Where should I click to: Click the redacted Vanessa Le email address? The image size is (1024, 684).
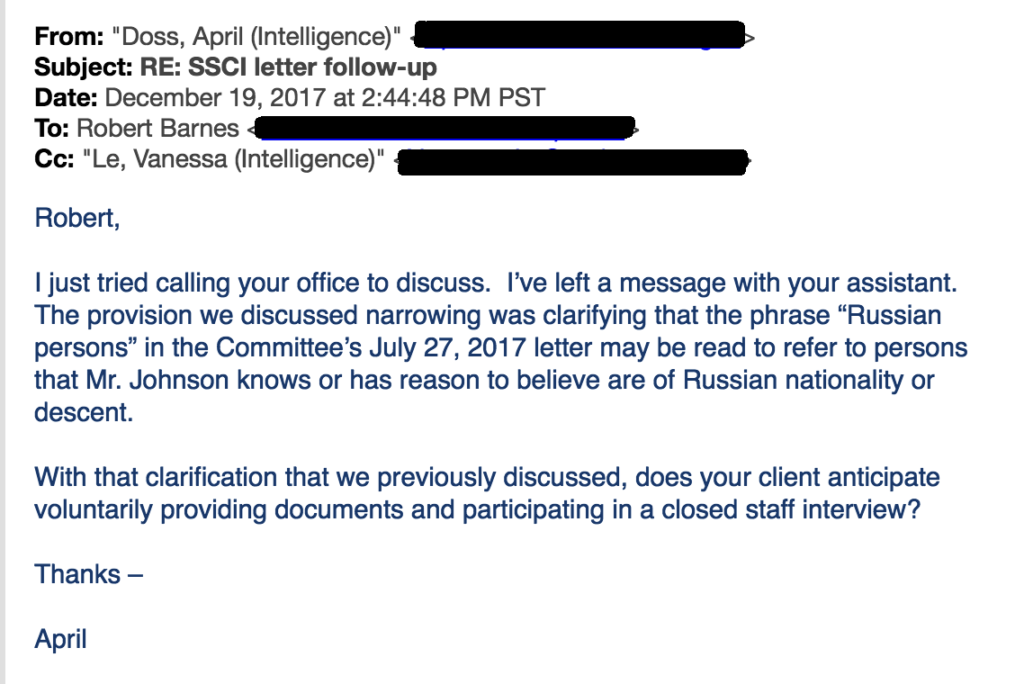573,161
